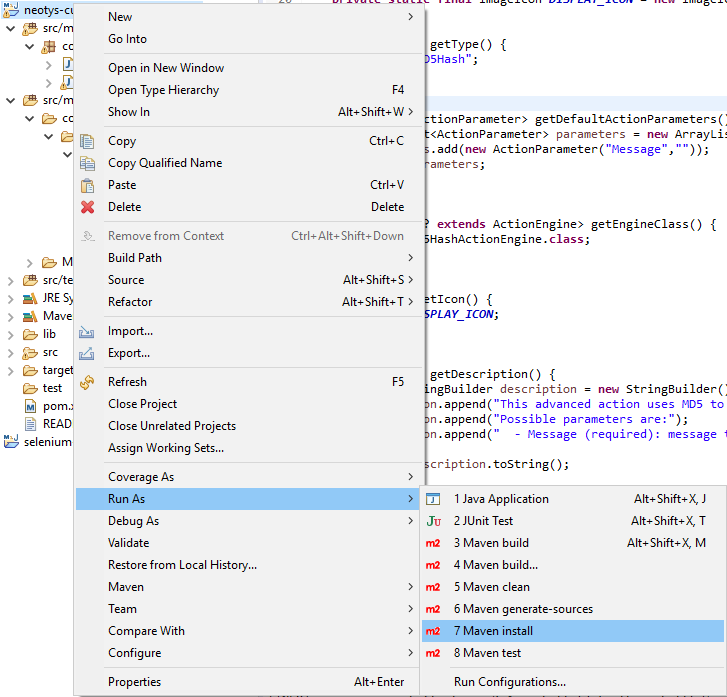The width and height of the screenshot is (727, 697).
Task: Click Close Unrelated Projects entry
Action: tap(172, 426)
